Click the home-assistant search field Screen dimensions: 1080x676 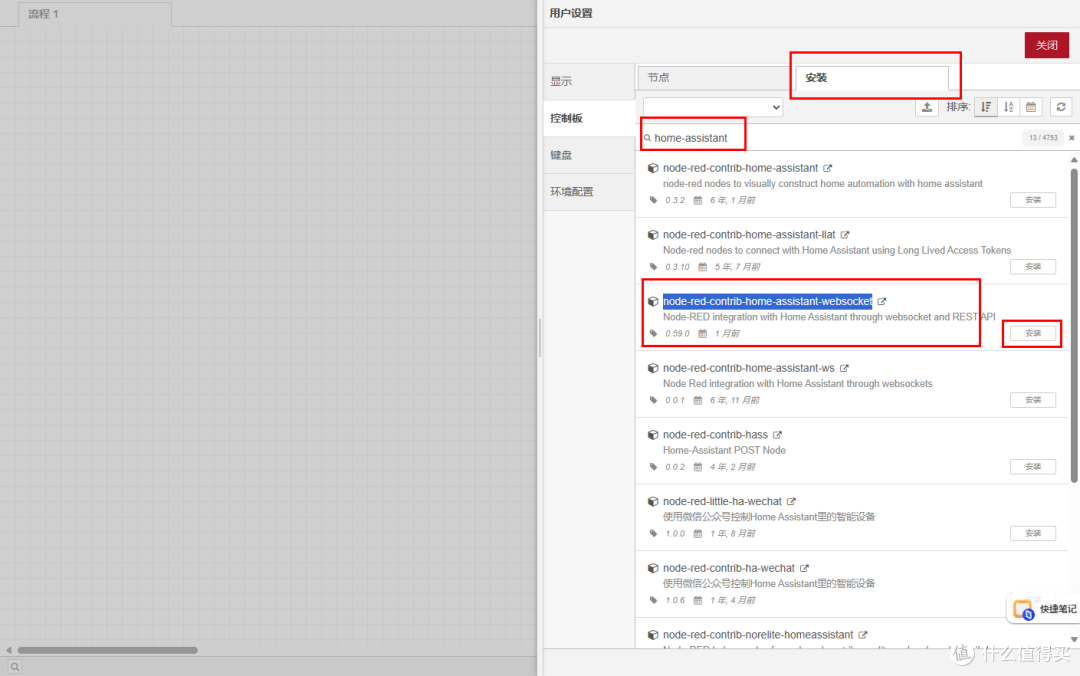[832, 138]
